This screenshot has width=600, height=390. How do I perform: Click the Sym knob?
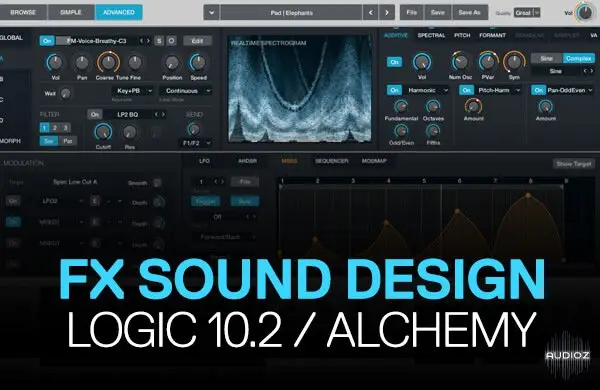click(x=514, y=62)
